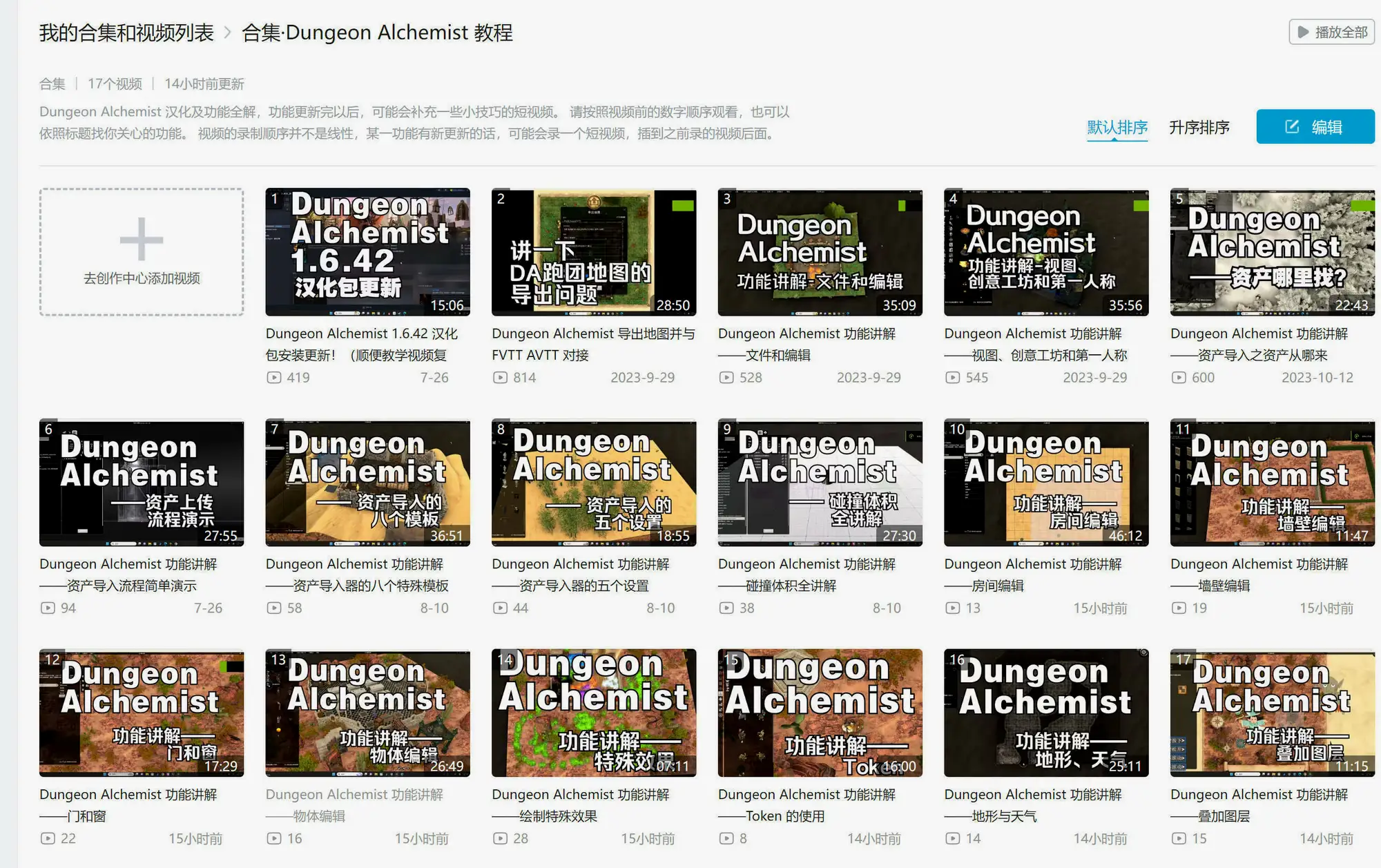Open the 讲一下DA跑团地图的导出问题 thumbnail
Image resolution: width=1381 pixels, height=868 pixels.
click(594, 252)
